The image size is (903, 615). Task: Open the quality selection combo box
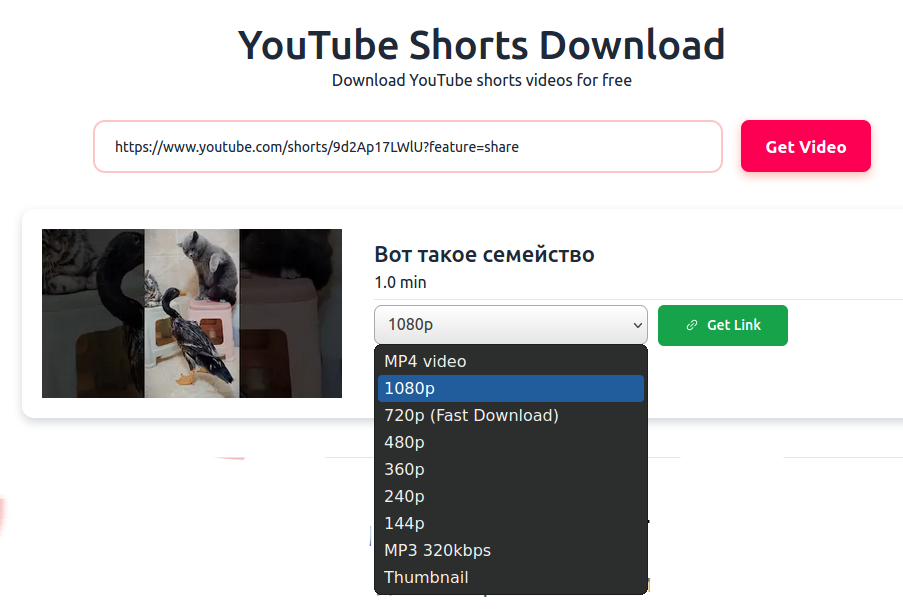(510, 325)
